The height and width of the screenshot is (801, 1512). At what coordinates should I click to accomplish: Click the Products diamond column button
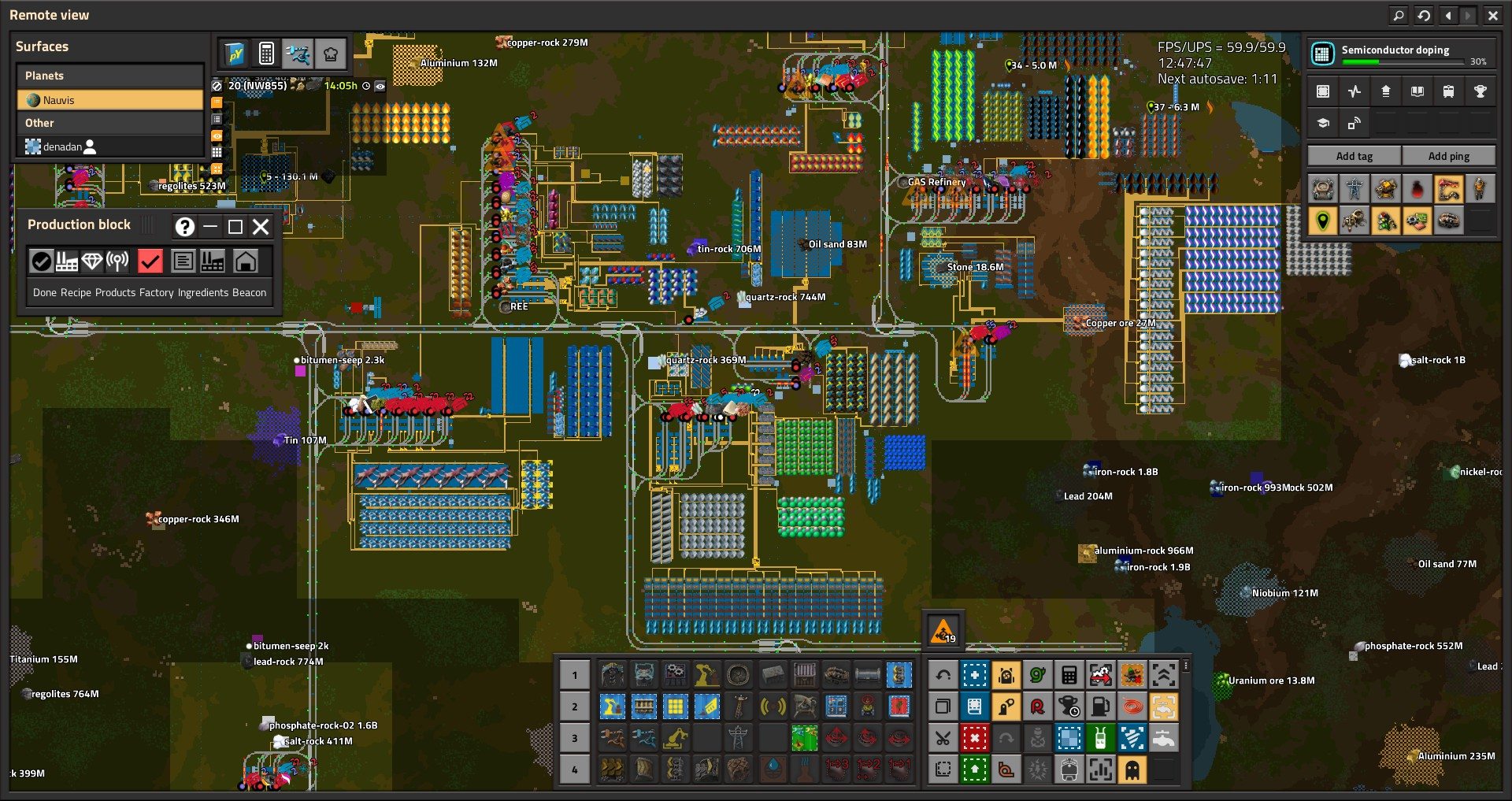(92, 261)
